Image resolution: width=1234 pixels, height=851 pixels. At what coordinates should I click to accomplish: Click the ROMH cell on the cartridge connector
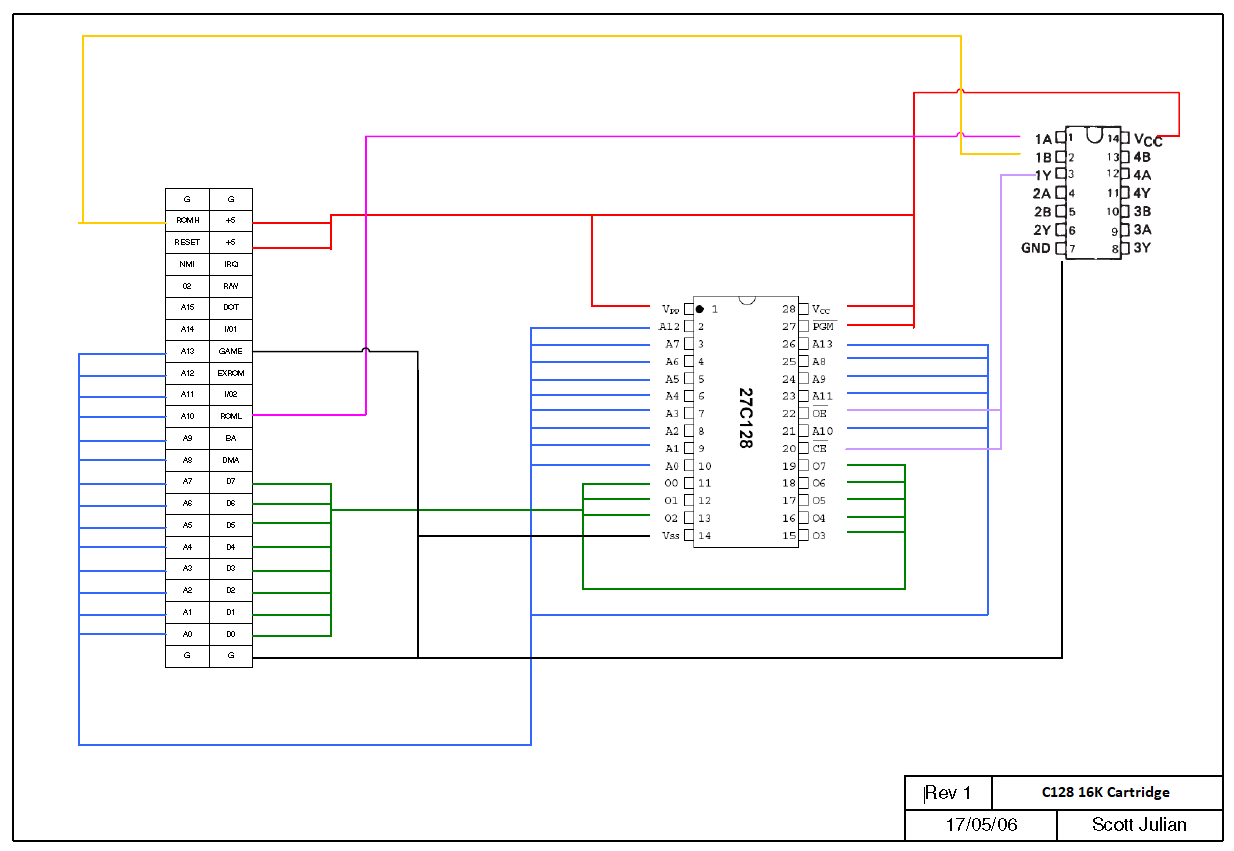(187, 221)
